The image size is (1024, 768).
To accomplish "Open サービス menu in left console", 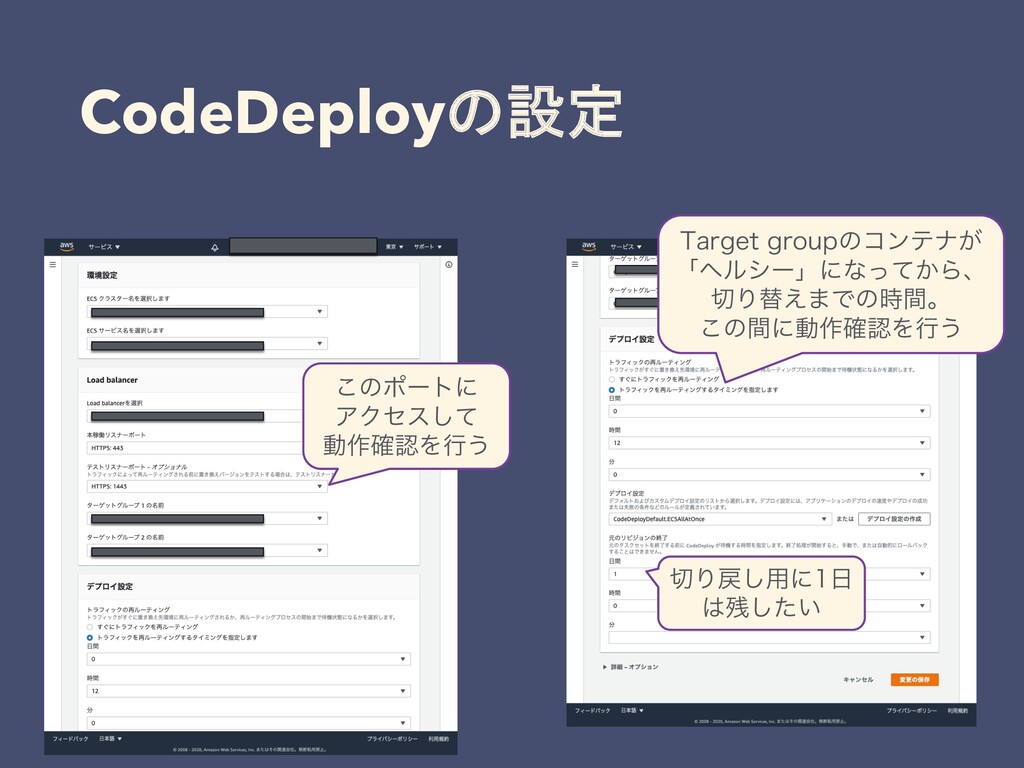I will tap(104, 247).
